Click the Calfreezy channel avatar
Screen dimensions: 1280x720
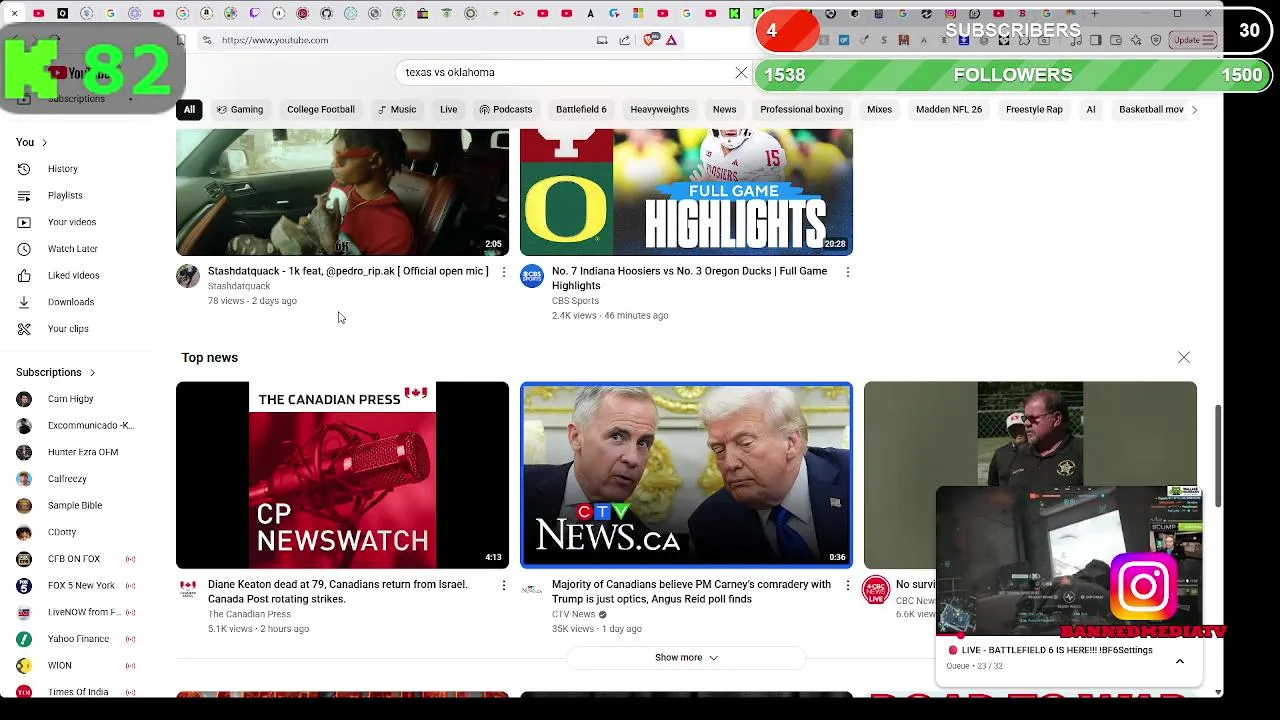(x=24, y=479)
